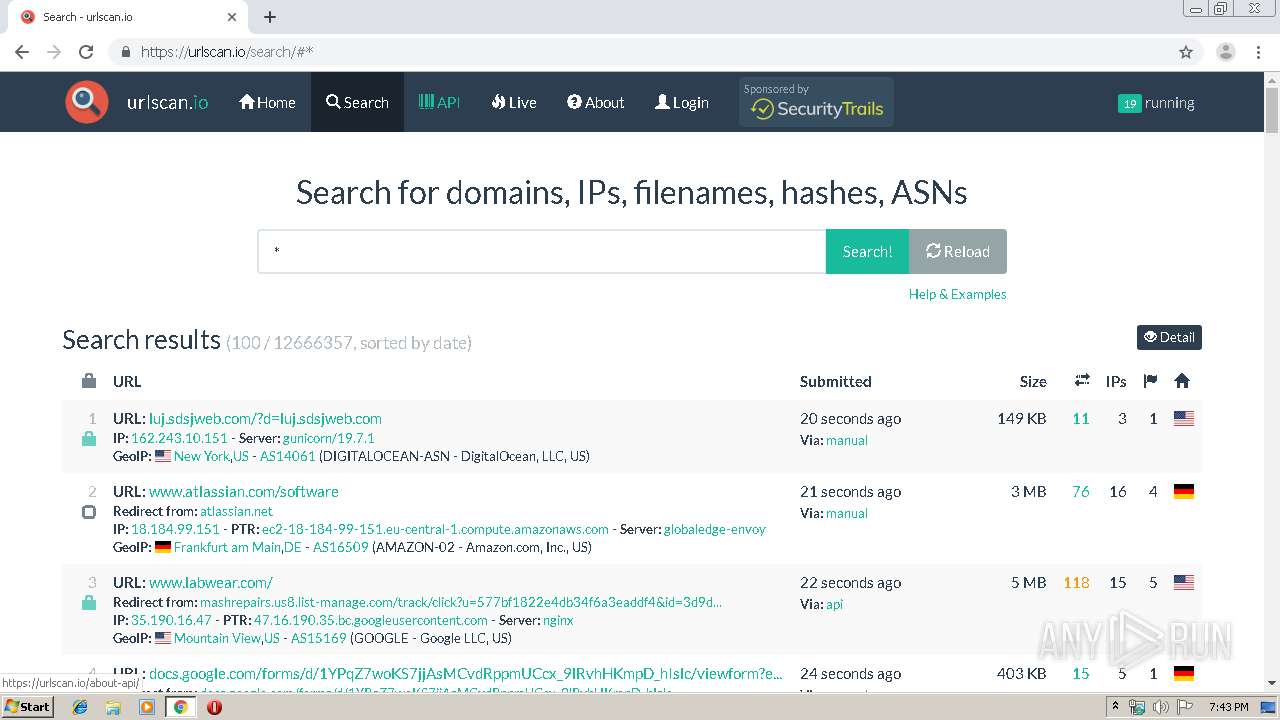Viewport: 1280px width, 720px height.
Task: Open the Home nav item
Action: click(267, 102)
